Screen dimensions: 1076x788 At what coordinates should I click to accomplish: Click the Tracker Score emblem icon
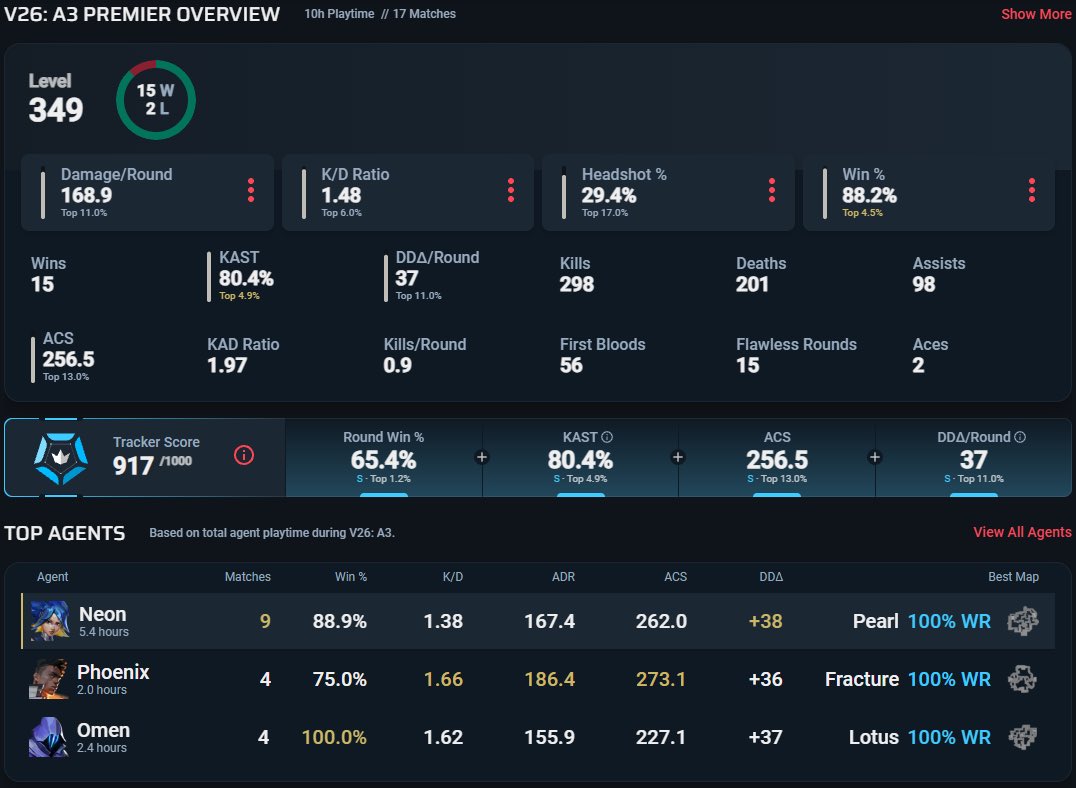pyautogui.click(x=61, y=459)
